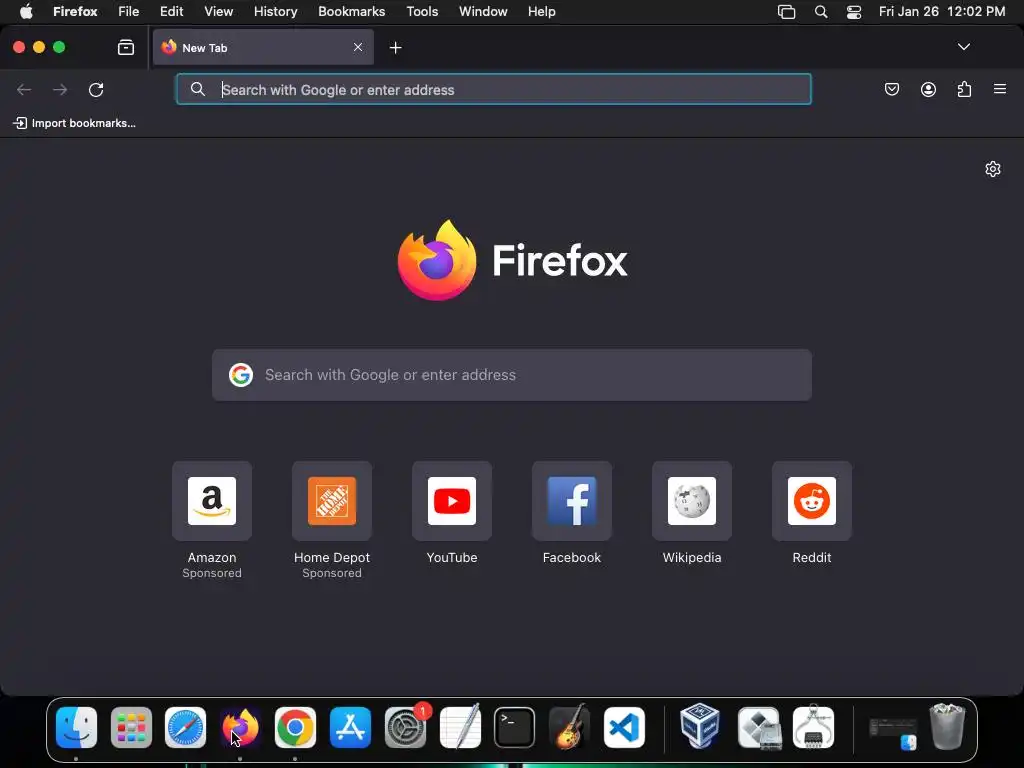Click the minimized window thumbnail in dock
This screenshot has height=768, width=1024.
893,732
